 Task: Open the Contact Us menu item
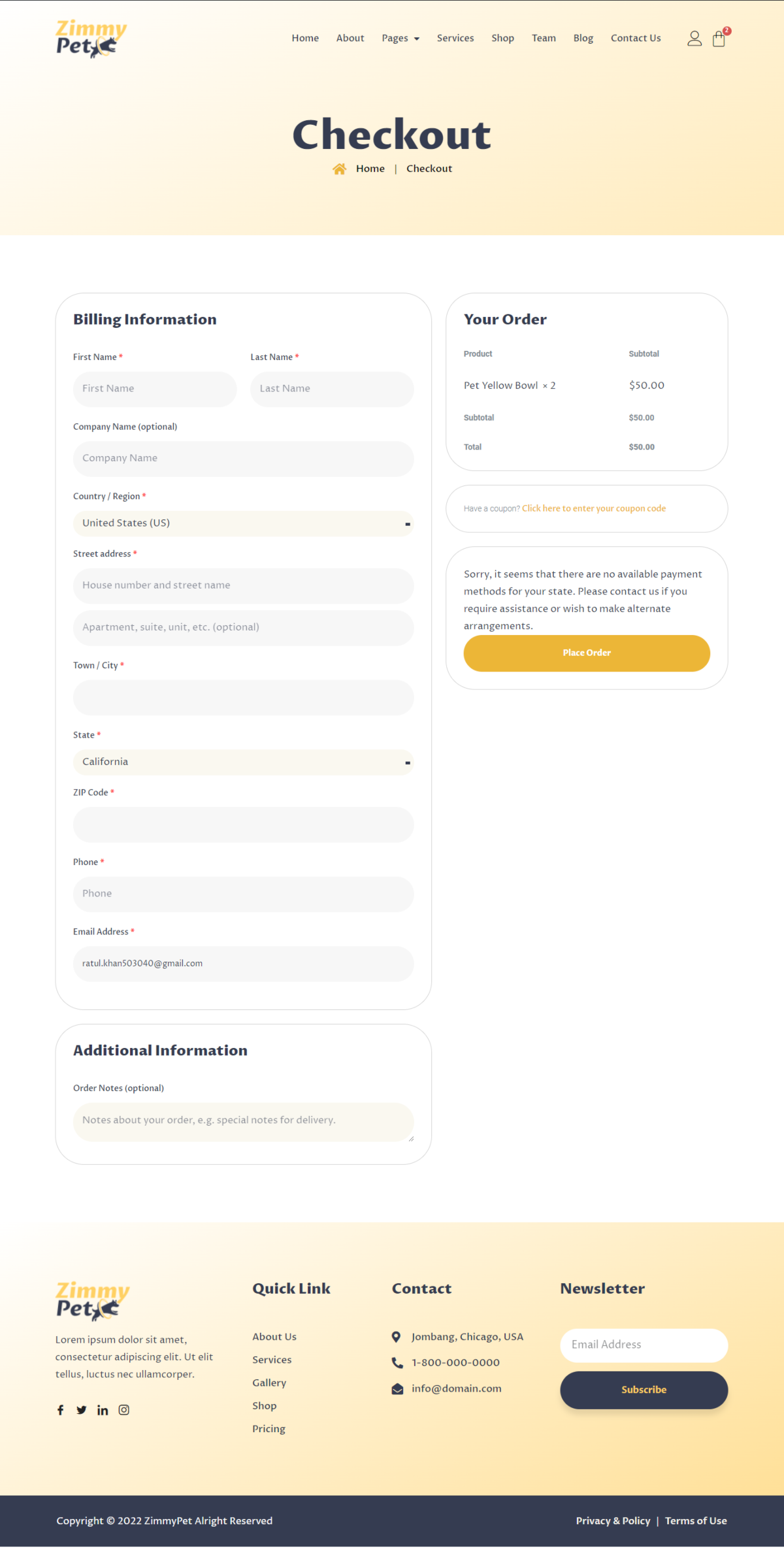pos(636,39)
